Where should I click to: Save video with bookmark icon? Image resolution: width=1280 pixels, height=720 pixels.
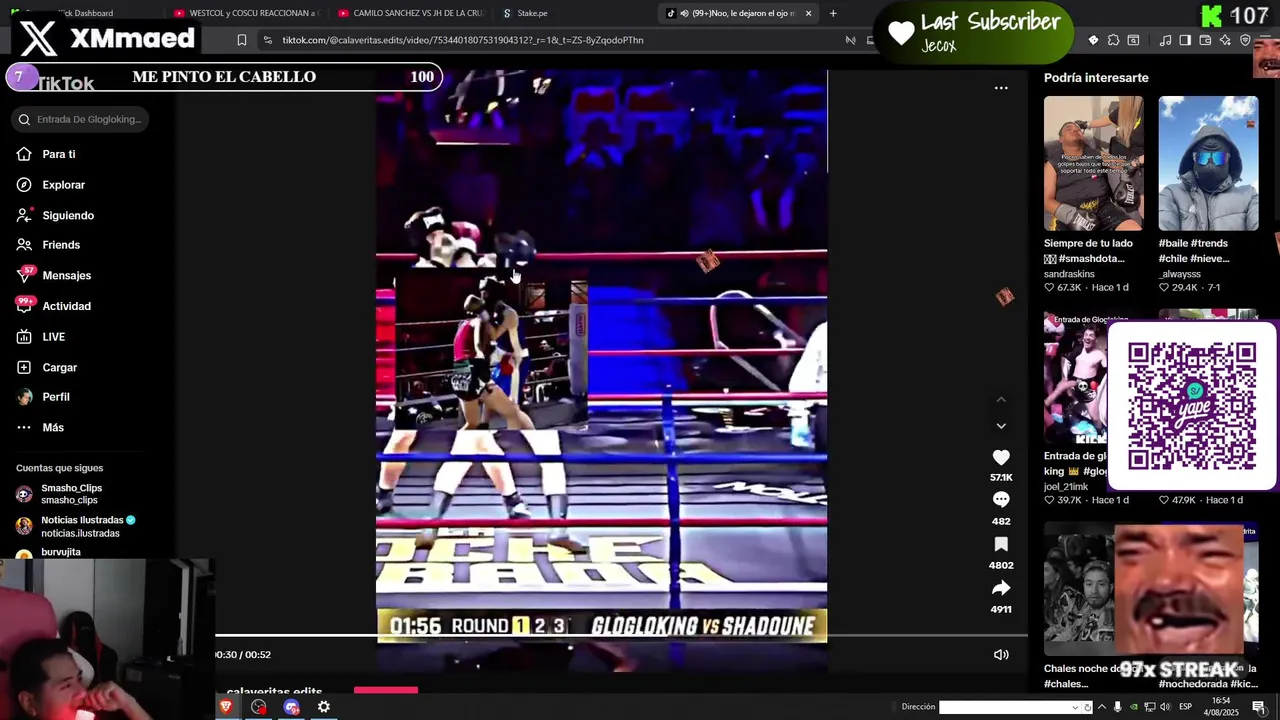tap(1001, 544)
